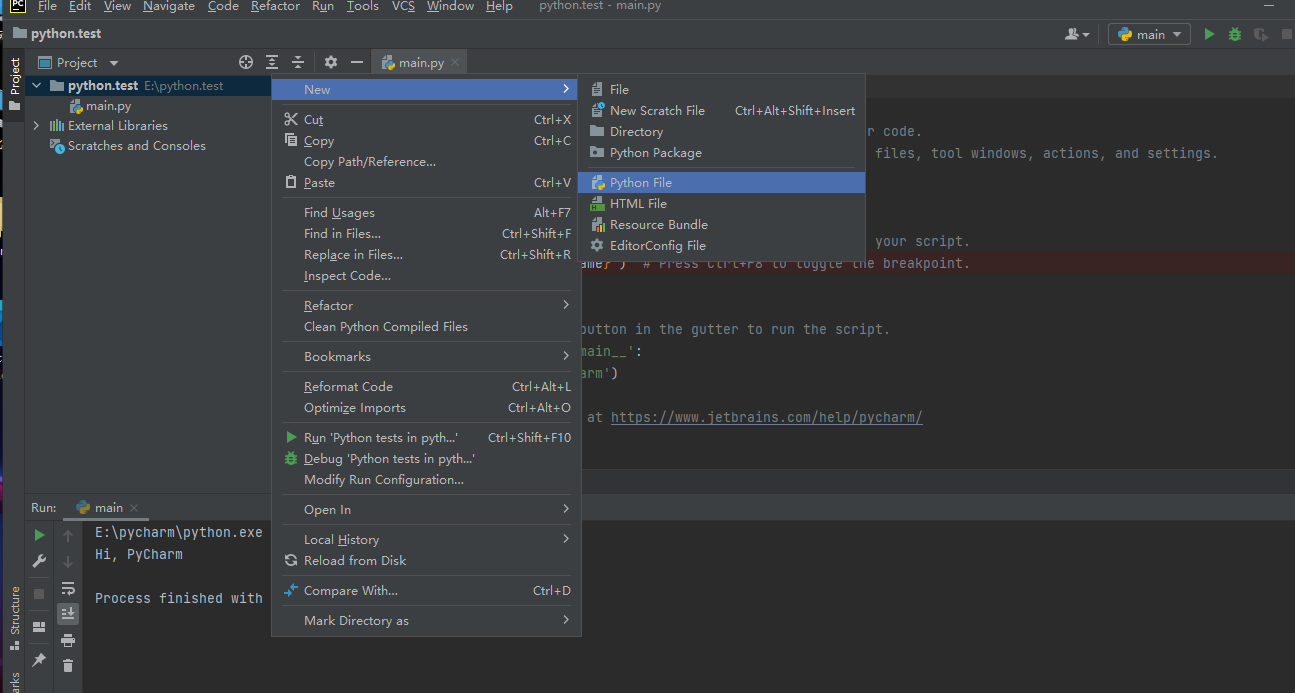Expand all nodes in the Project view
Viewport: 1295px width, 693px height.
coord(271,62)
